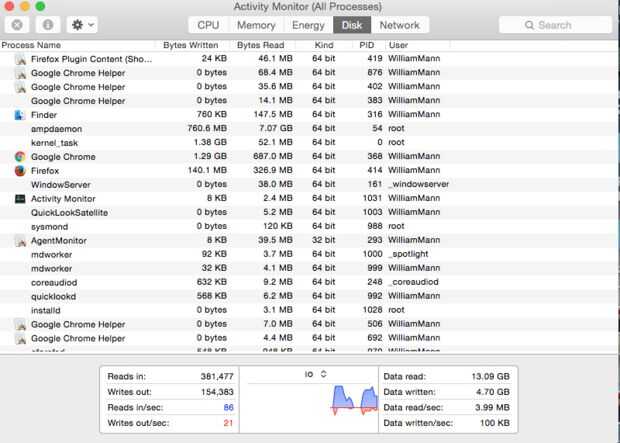Click the Firefox process icon
The width and height of the screenshot is (620, 443).
coord(20,171)
